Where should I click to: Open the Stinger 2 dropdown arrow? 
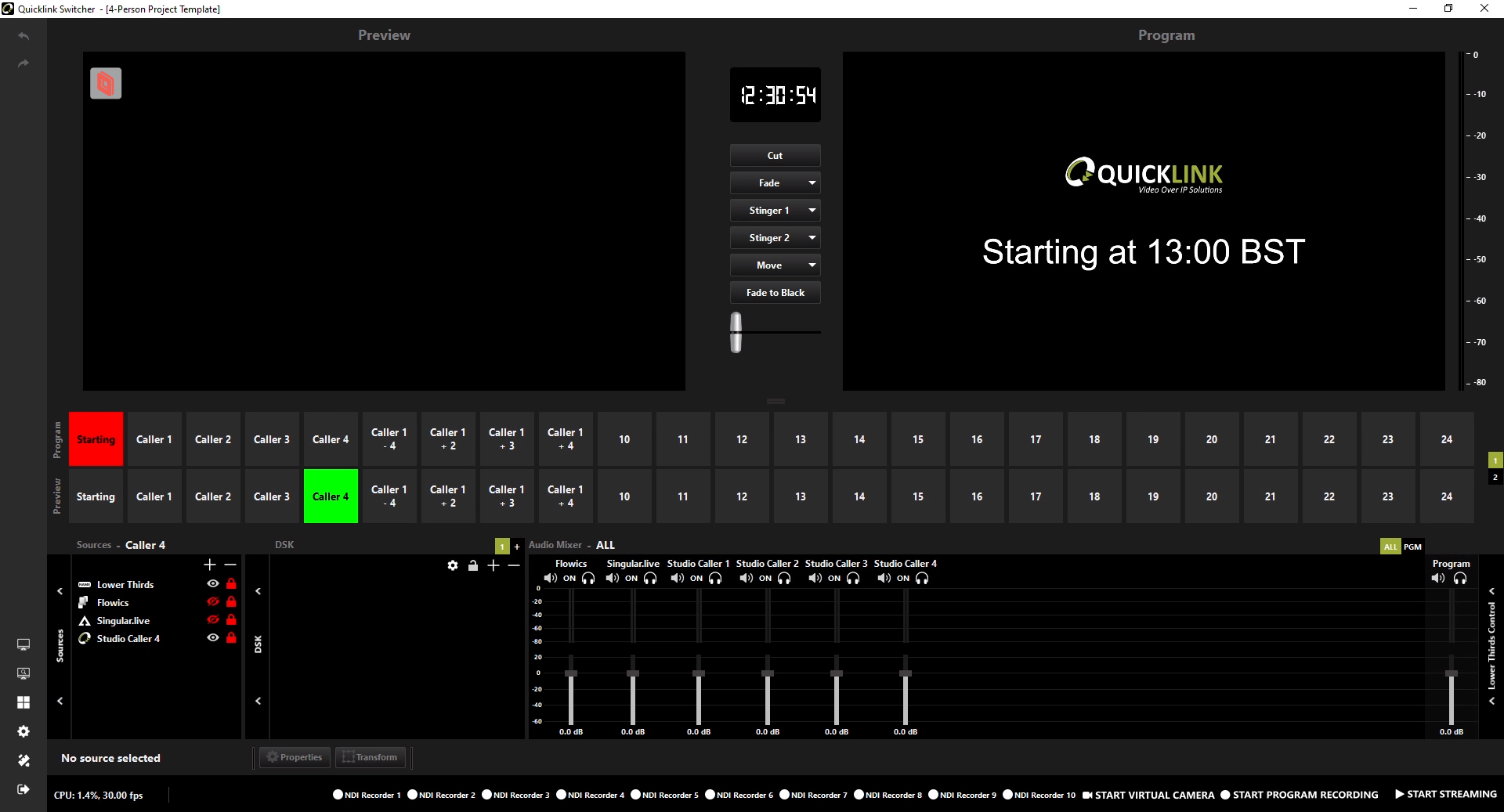(812, 238)
